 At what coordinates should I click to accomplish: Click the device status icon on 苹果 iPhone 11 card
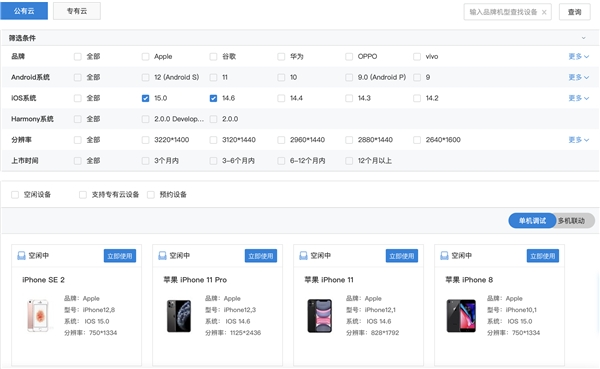[x=303, y=256]
